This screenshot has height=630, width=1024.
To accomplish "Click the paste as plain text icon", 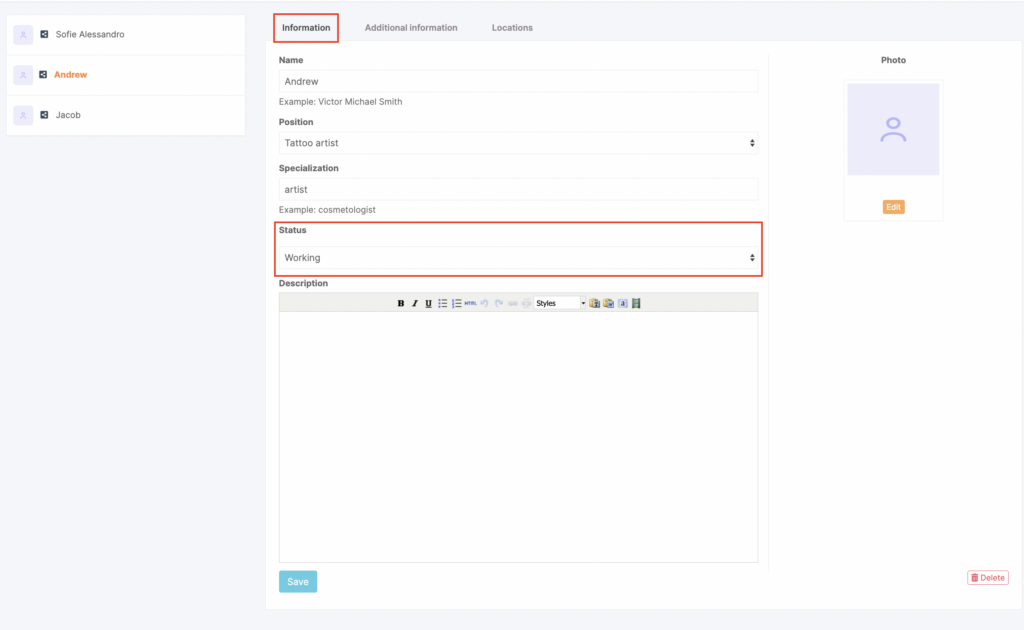I will click(594, 303).
